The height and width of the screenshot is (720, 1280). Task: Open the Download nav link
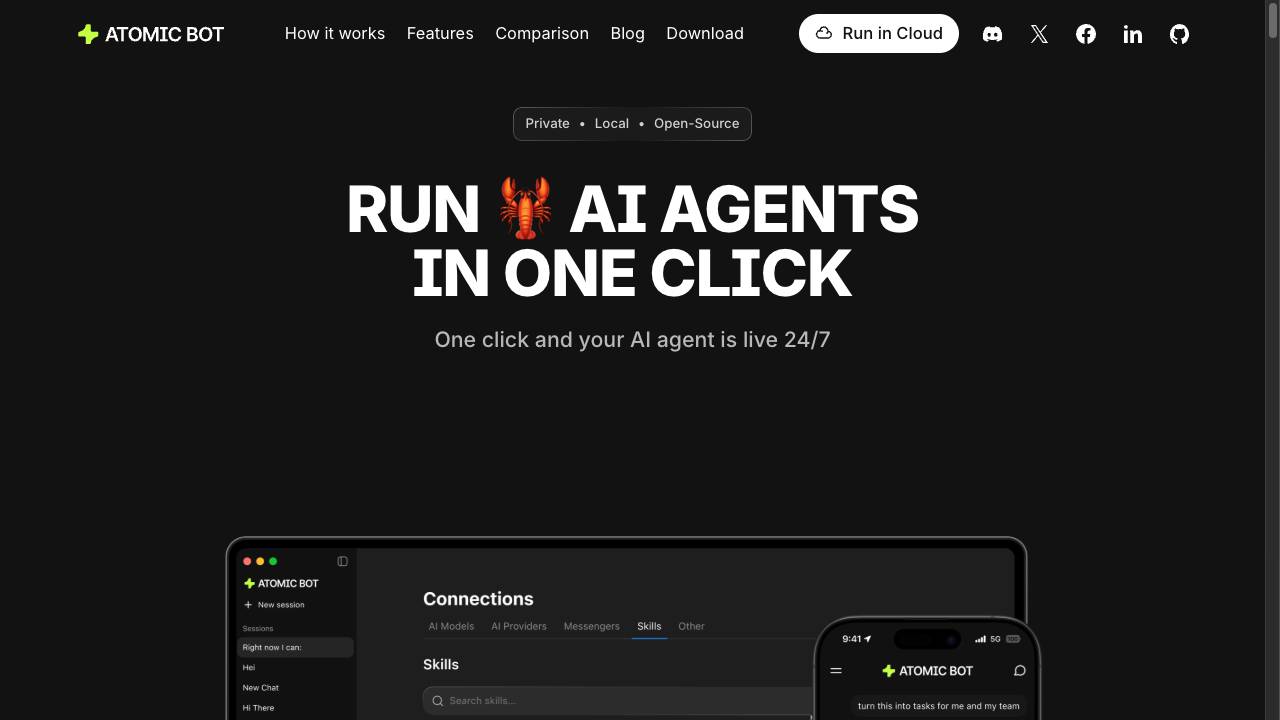(705, 33)
